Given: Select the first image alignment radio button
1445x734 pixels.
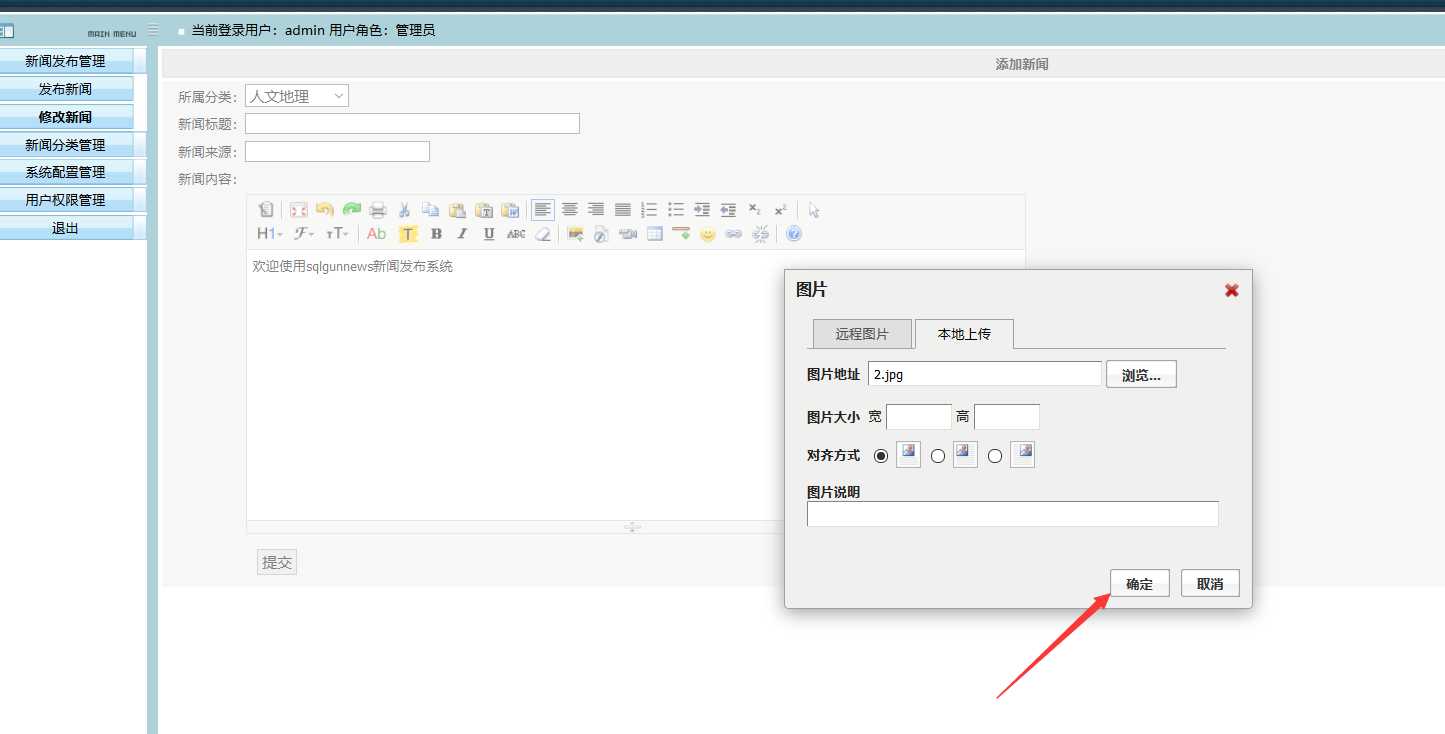Looking at the screenshot, I should tap(881, 456).
